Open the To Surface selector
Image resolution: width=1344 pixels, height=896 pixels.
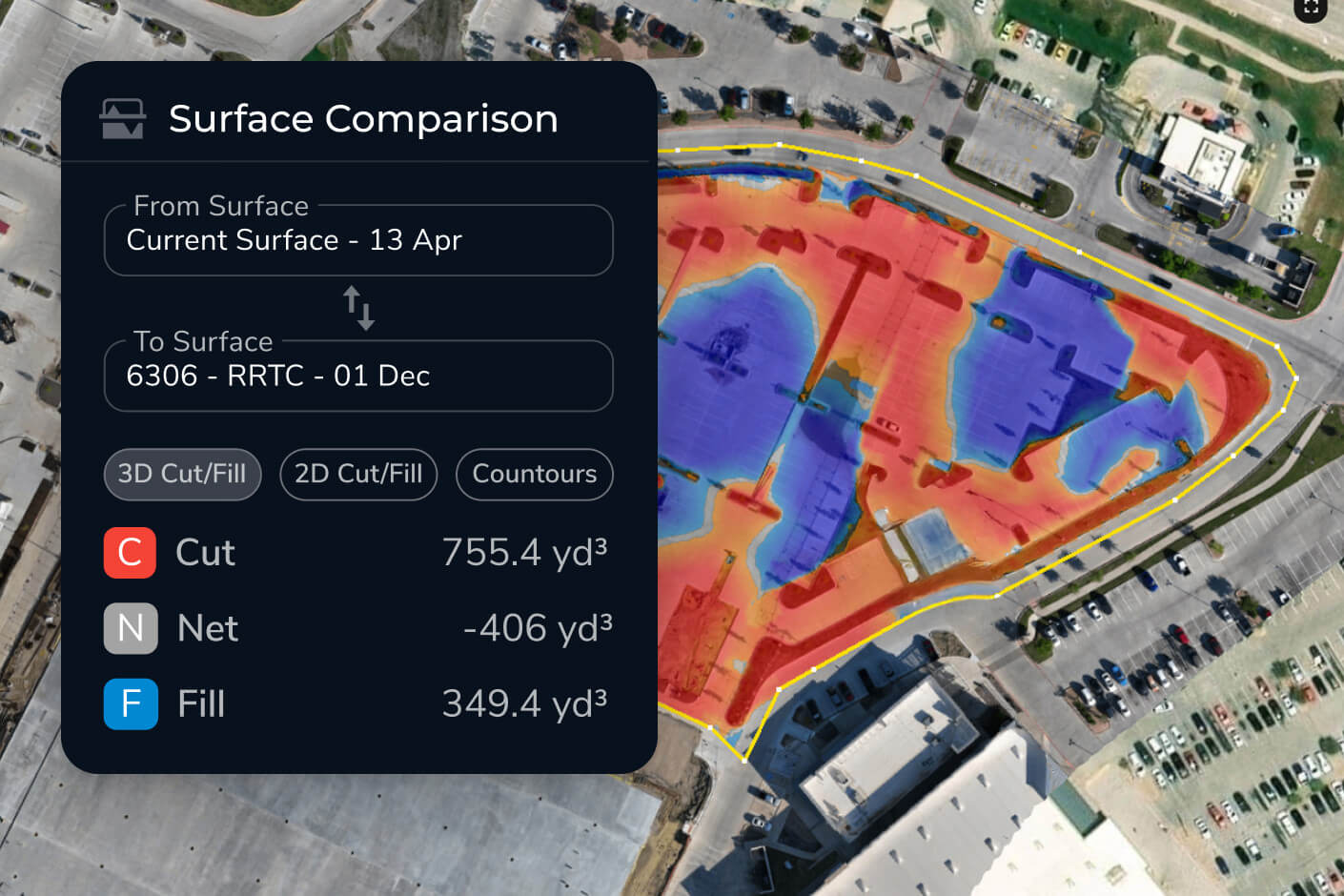click(x=358, y=376)
